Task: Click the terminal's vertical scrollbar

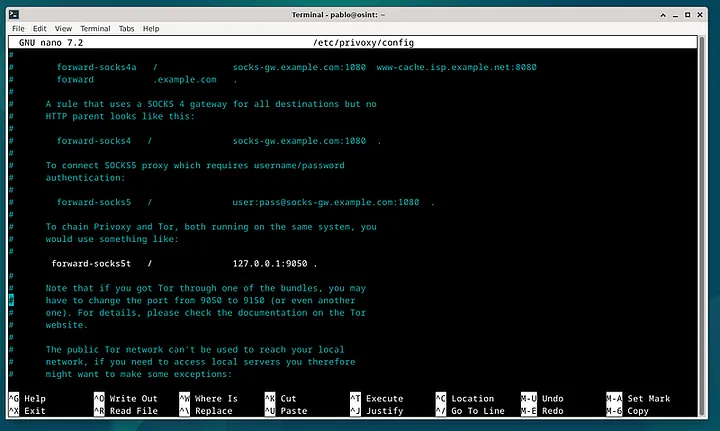Action: (x=714, y=220)
